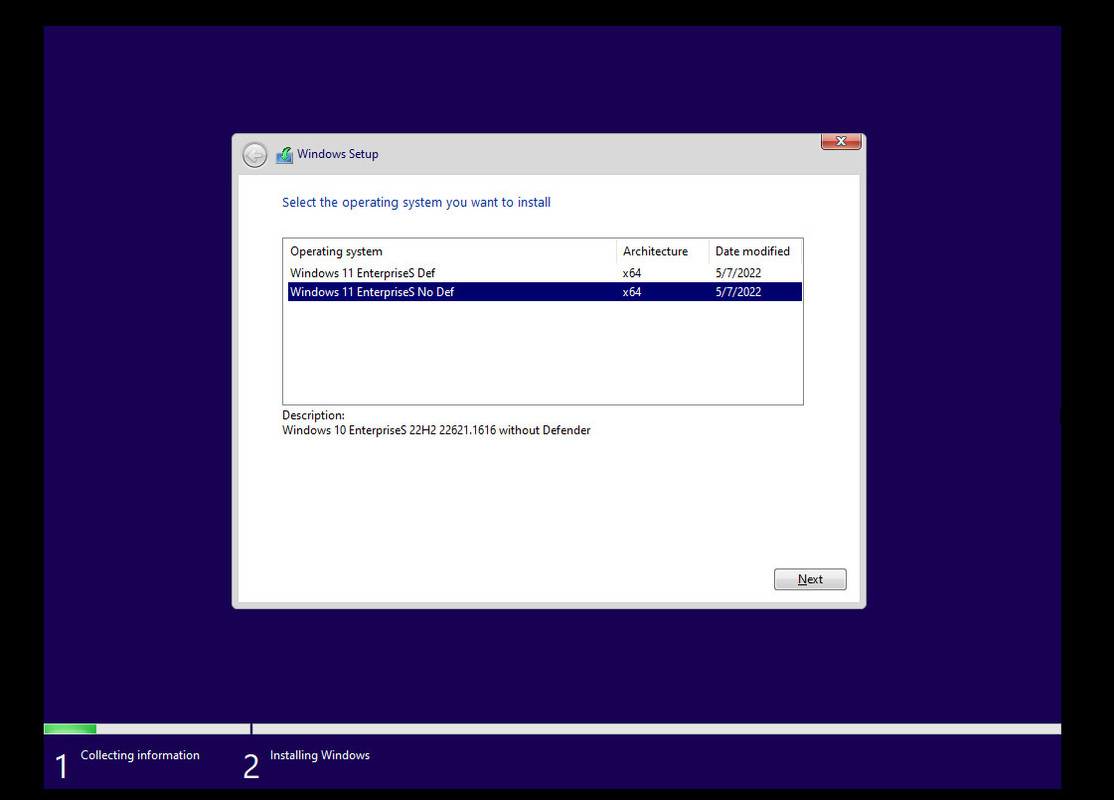Click 5/7/2022 in the EnterpriseS Def row
Image resolution: width=1114 pixels, height=800 pixels.
click(x=738, y=273)
